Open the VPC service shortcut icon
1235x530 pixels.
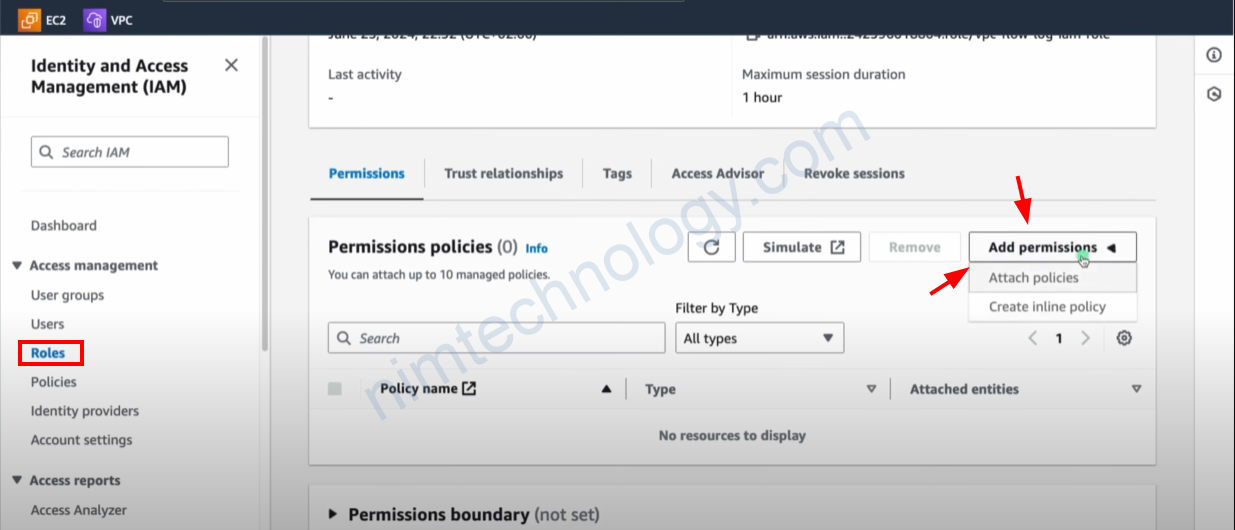pos(94,19)
